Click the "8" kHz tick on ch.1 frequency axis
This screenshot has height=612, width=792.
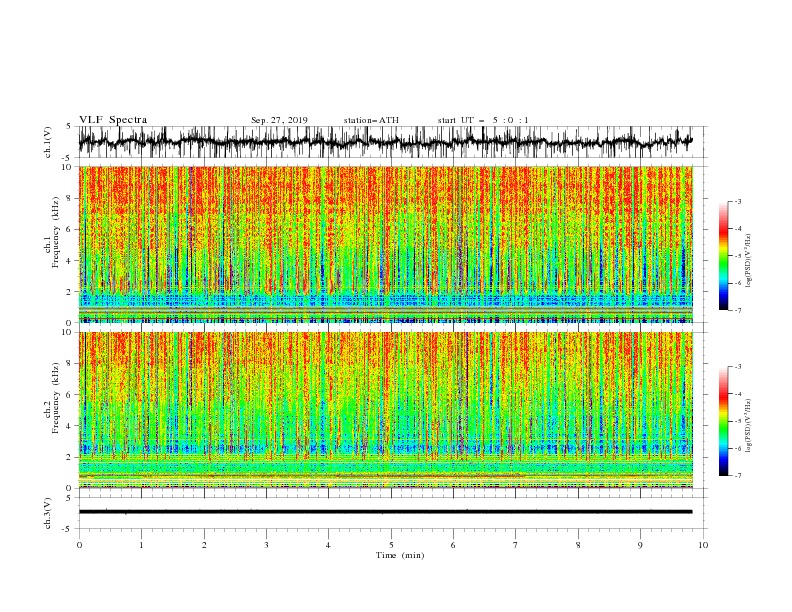pos(70,198)
